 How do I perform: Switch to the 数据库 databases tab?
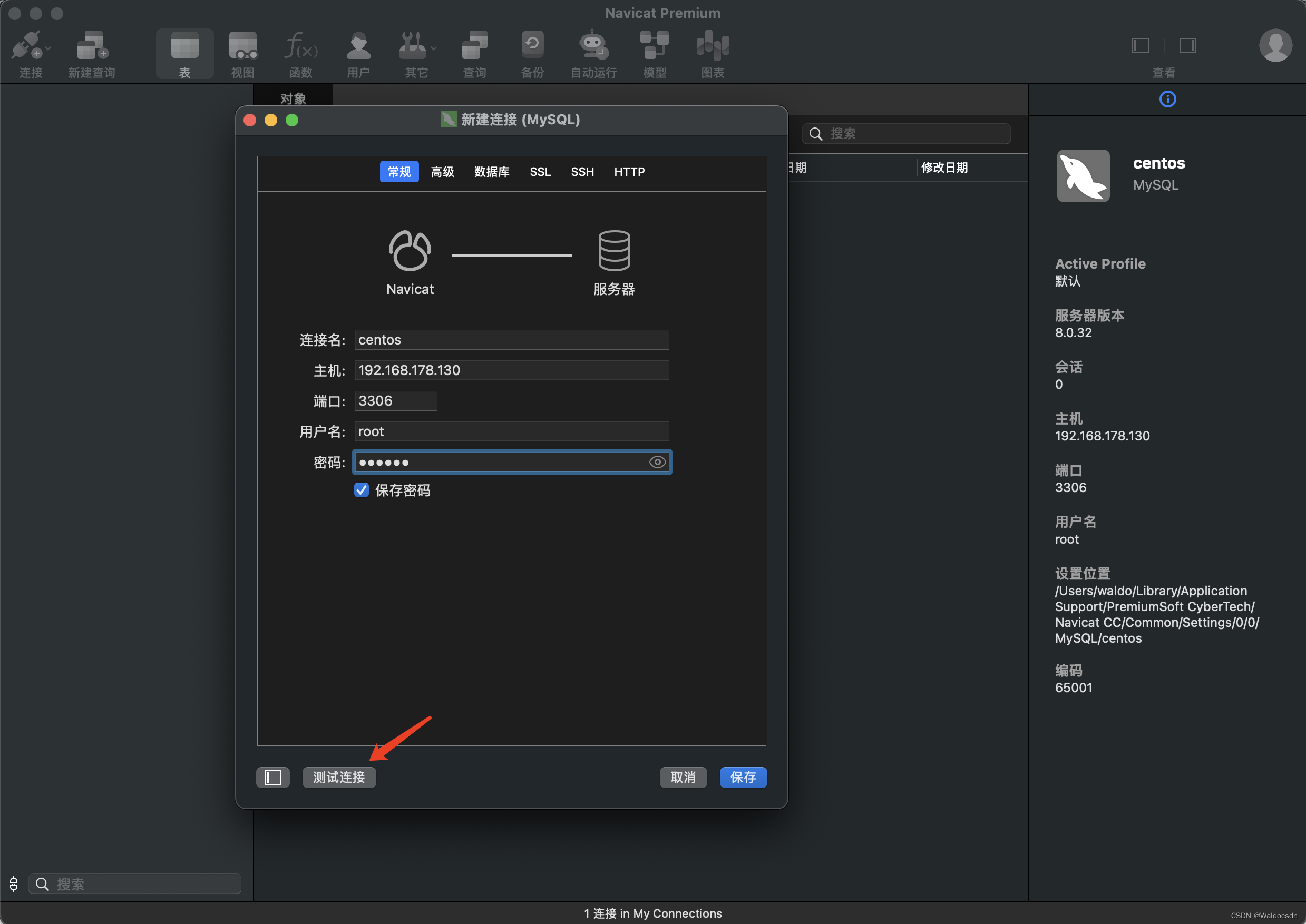[x=492, y=171]
